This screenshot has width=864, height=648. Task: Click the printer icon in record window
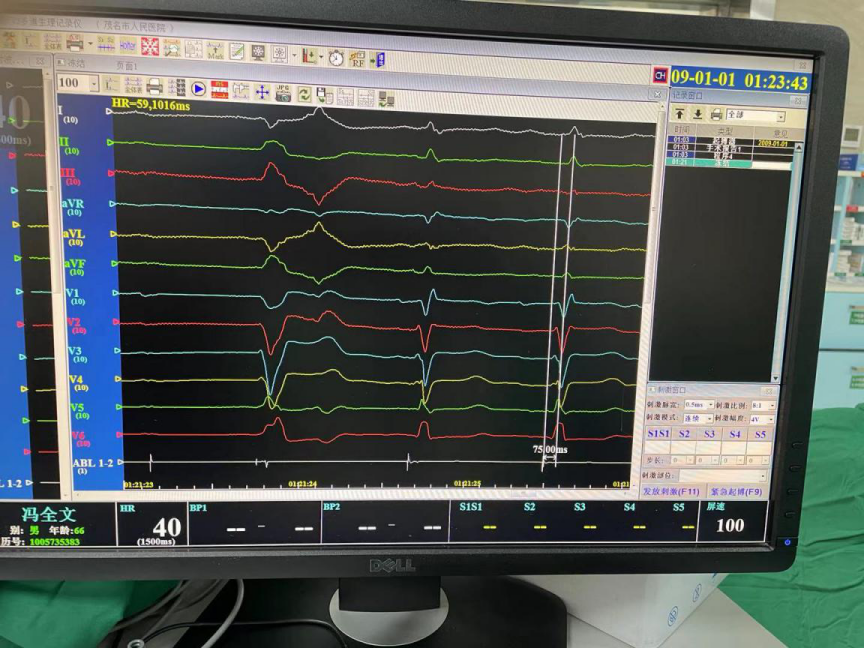(715, 114)
